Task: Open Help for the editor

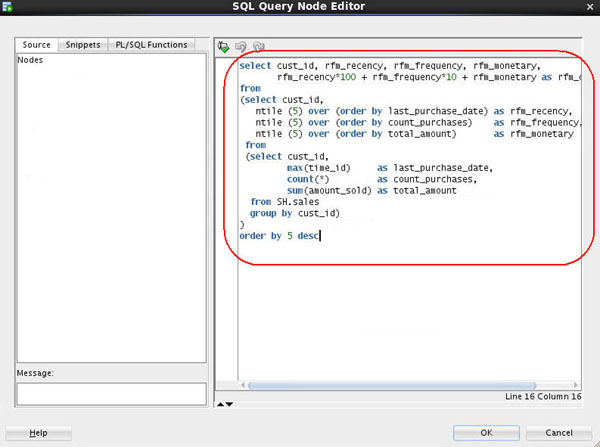Action: 38,433
